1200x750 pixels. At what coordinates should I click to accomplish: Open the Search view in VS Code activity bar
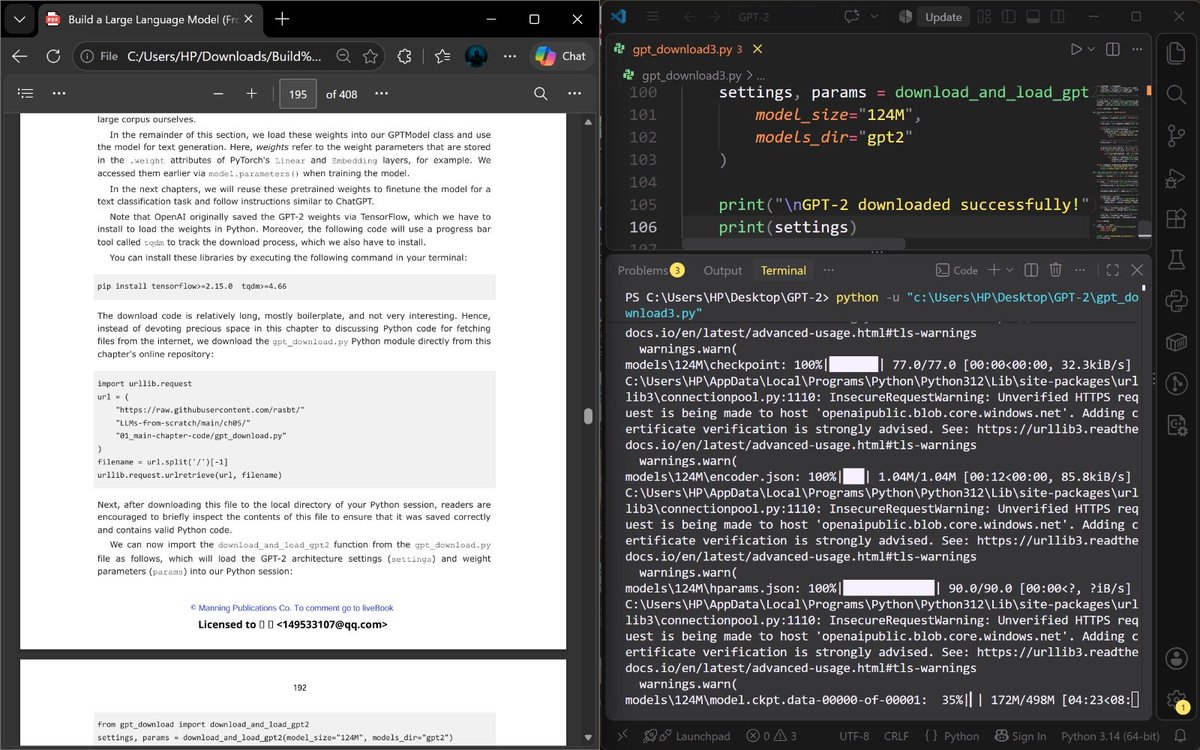(1176, 93)
